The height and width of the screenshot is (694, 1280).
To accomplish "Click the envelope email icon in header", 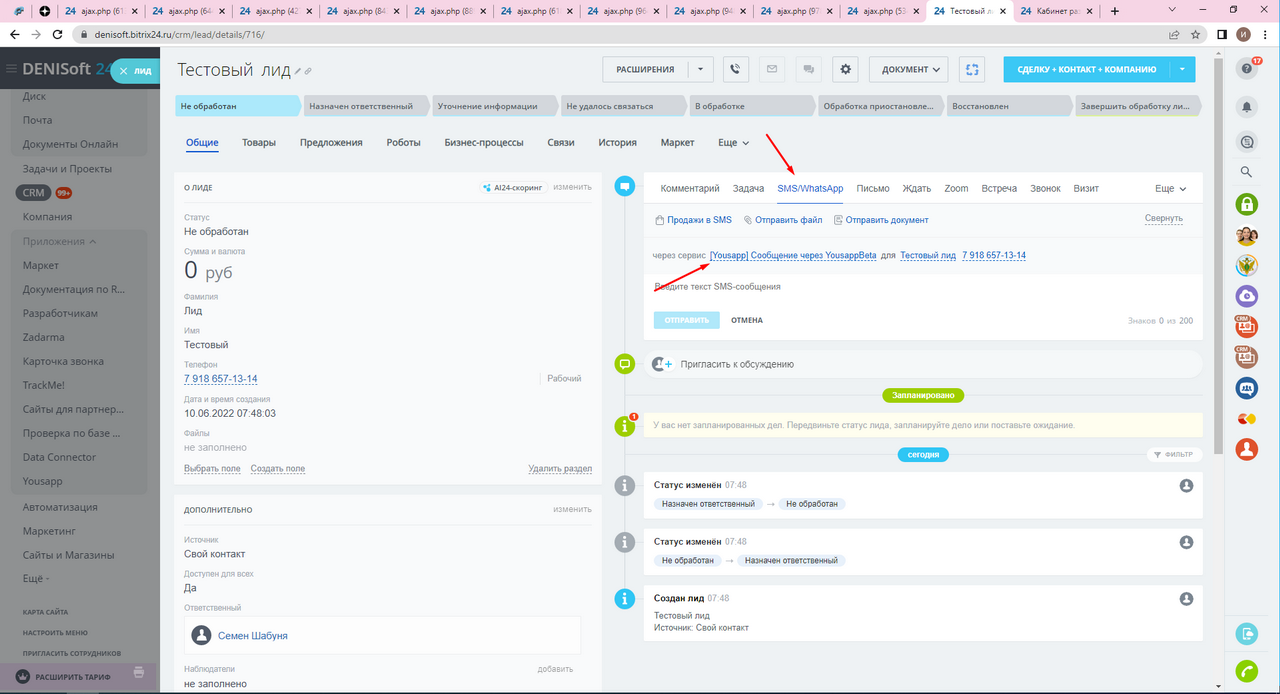I will click(771, 70).
